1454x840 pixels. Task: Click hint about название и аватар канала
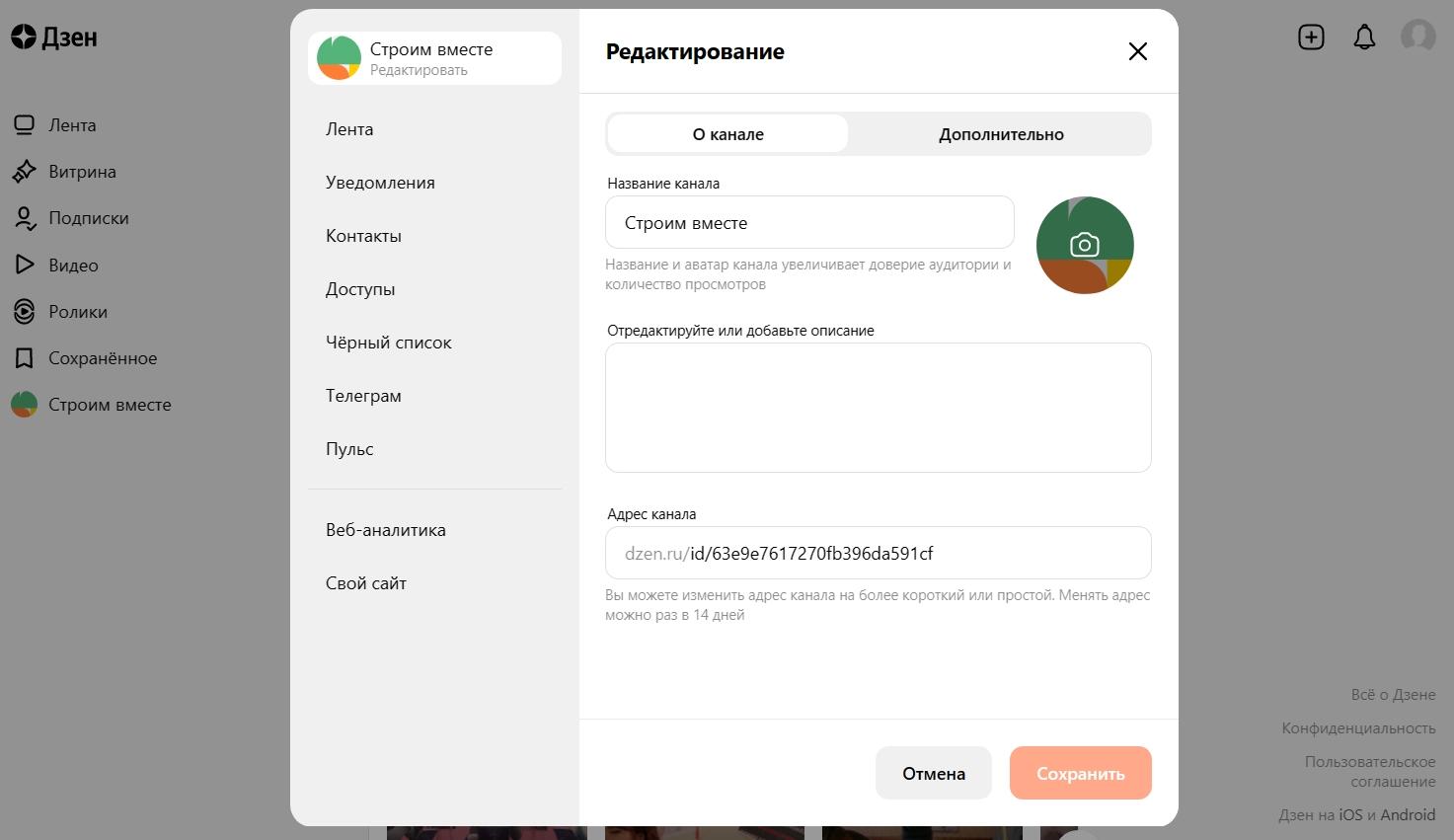tap(808, 274)
